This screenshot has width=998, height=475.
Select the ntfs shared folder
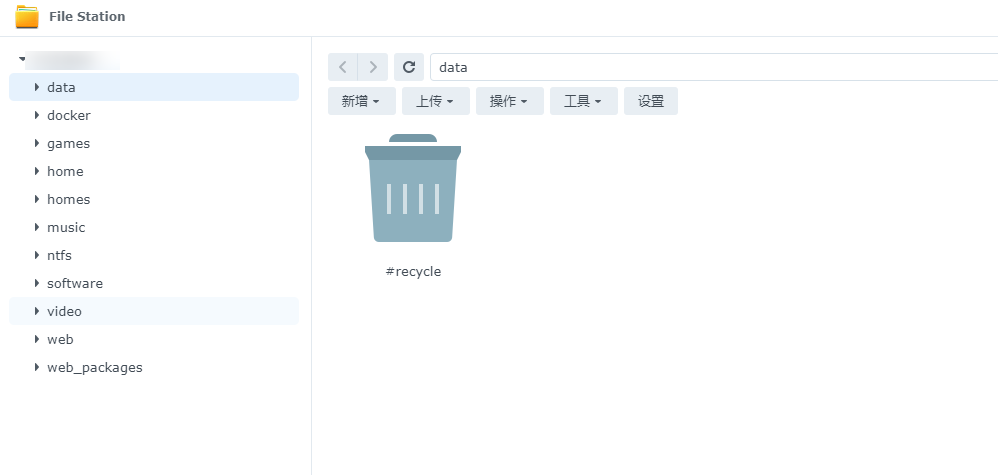pos(154,255)
